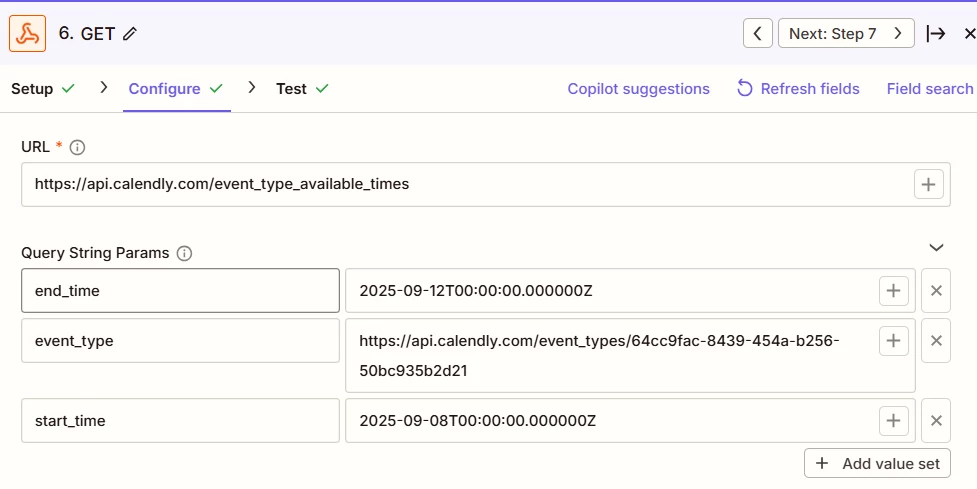The image size is (977, 489).
Task: Open Field search
Action: click(x=930, y=89)
